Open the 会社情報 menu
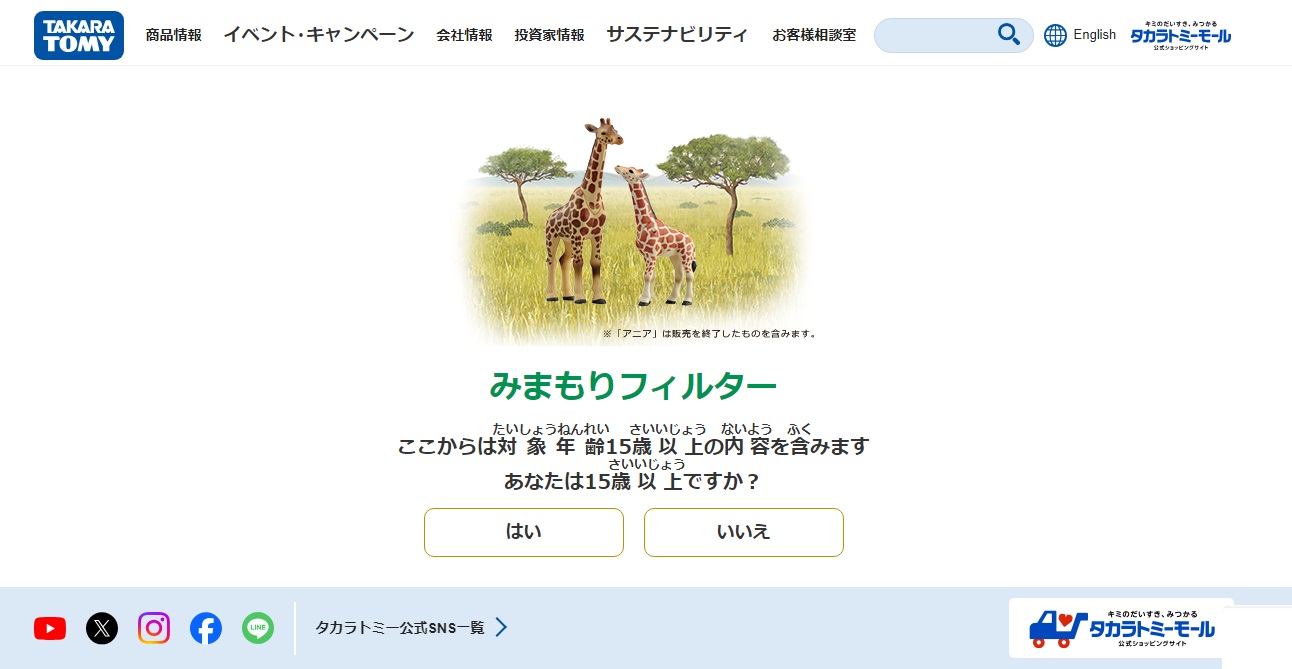Image resolution: width=1292 pixels, height=669 pixels. [x=464, y=35]
